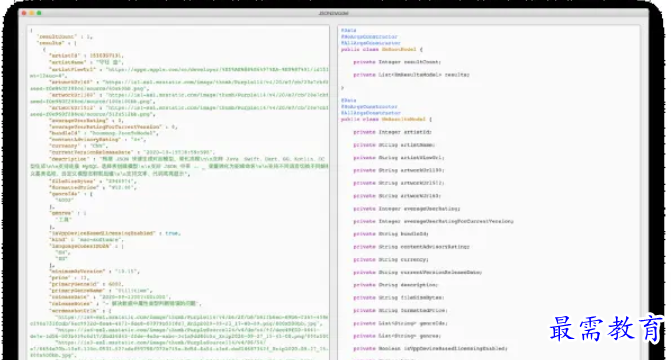This screenshot has width=671, height=360.
Task: Click "private String bundleId;" code line
Action: pyautogui.click(x=391, y=234)
